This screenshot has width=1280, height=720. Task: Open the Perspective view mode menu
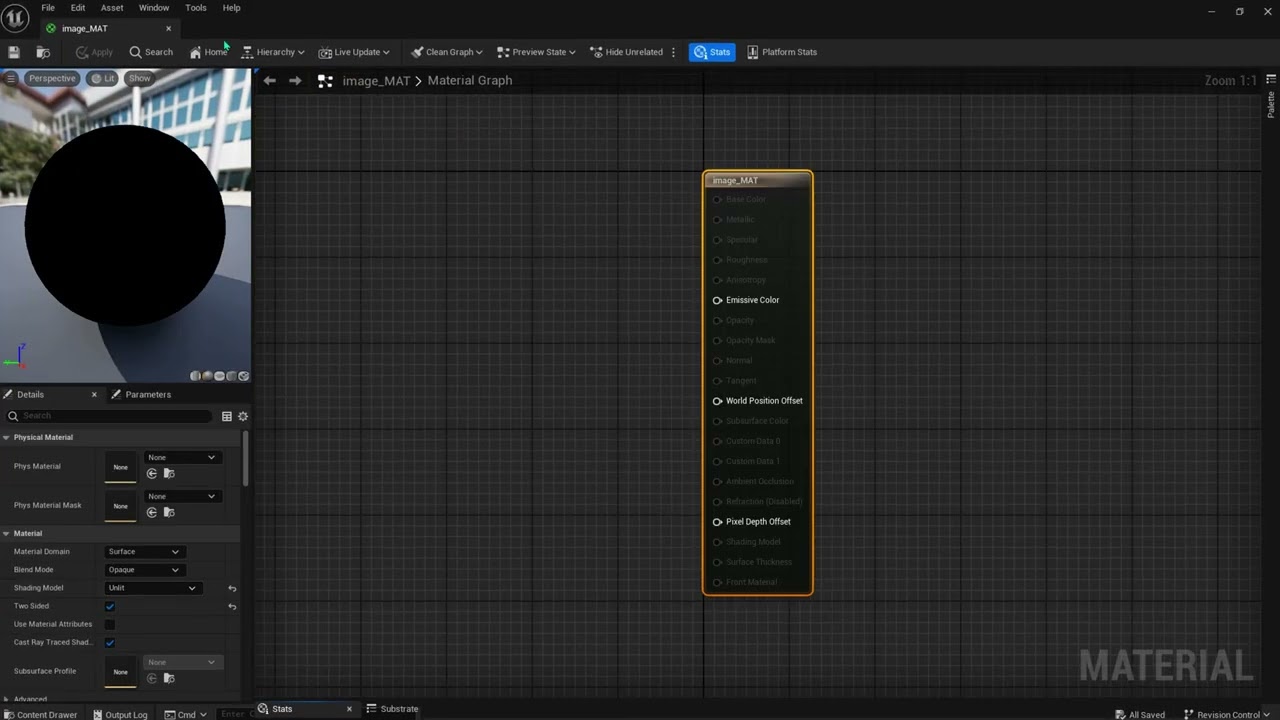pyautogui.click(x=51, y=78)
